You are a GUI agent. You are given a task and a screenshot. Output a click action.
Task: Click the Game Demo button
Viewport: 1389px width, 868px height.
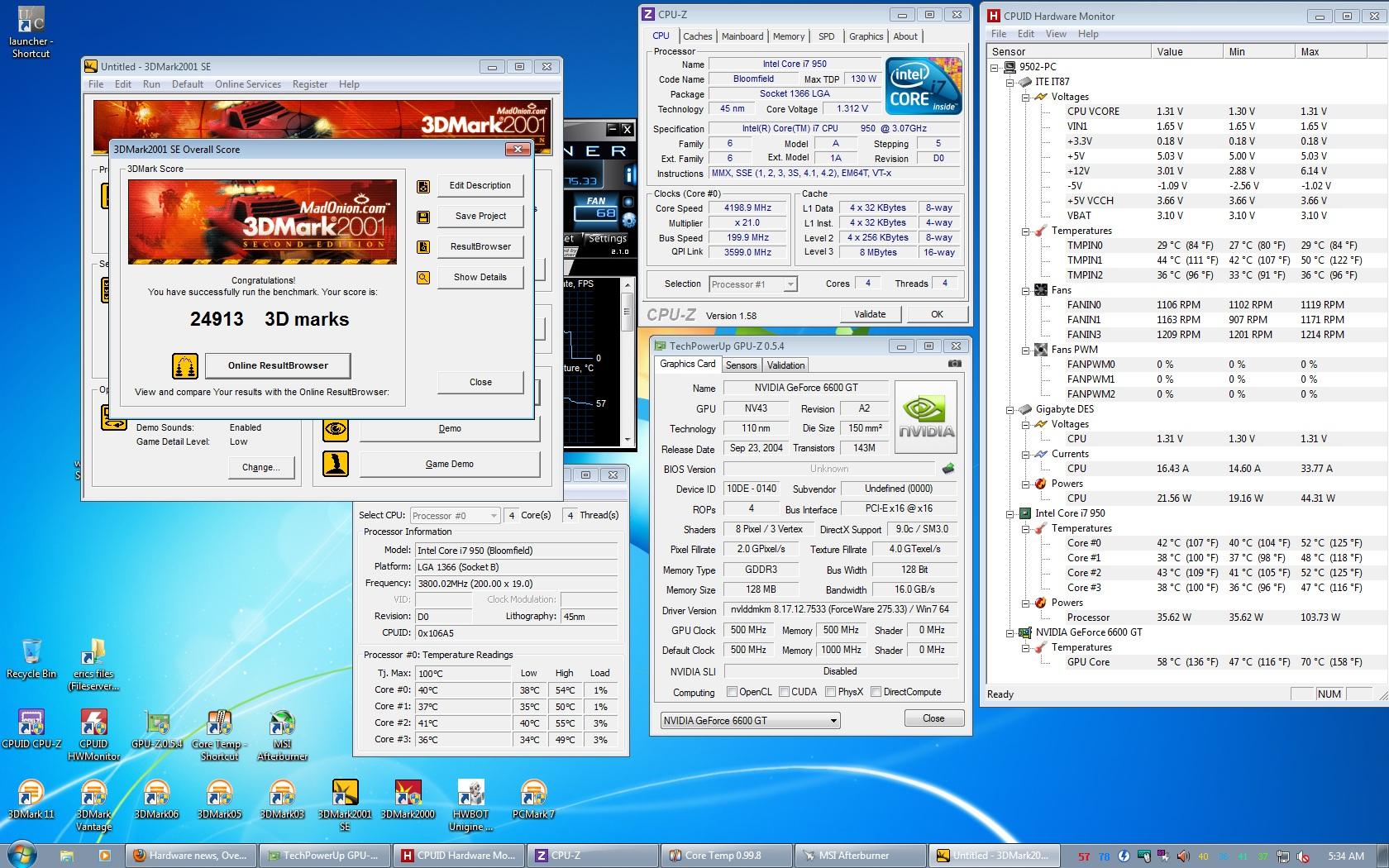(450, 464)
